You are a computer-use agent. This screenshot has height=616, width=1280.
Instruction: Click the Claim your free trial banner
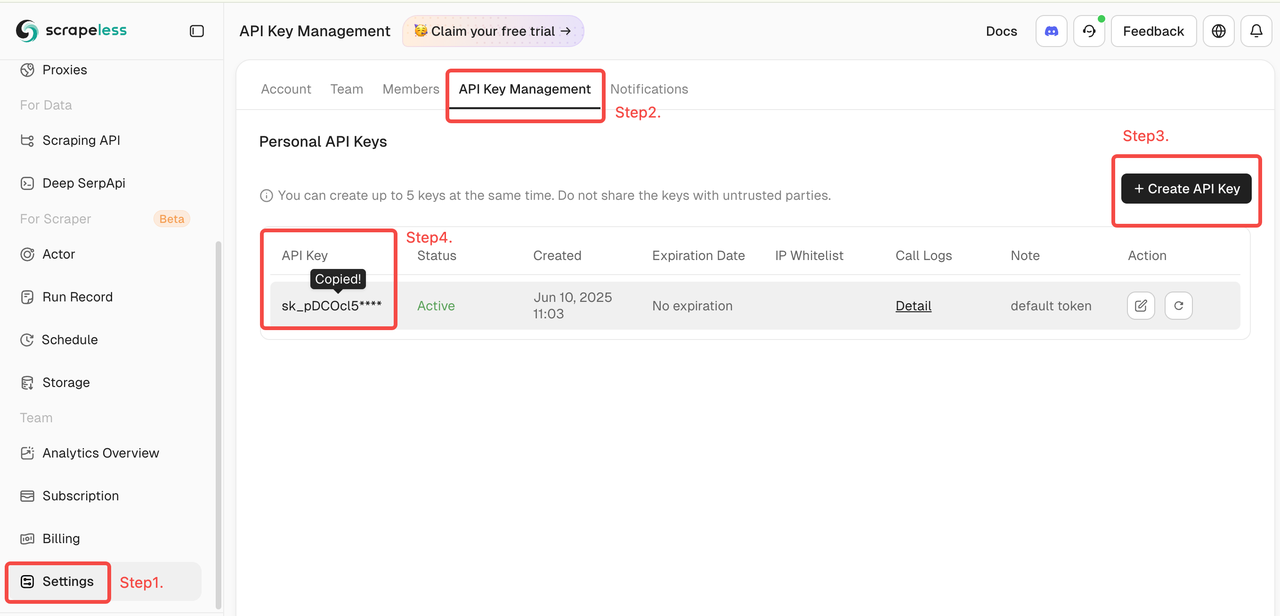tap(493, 31)
